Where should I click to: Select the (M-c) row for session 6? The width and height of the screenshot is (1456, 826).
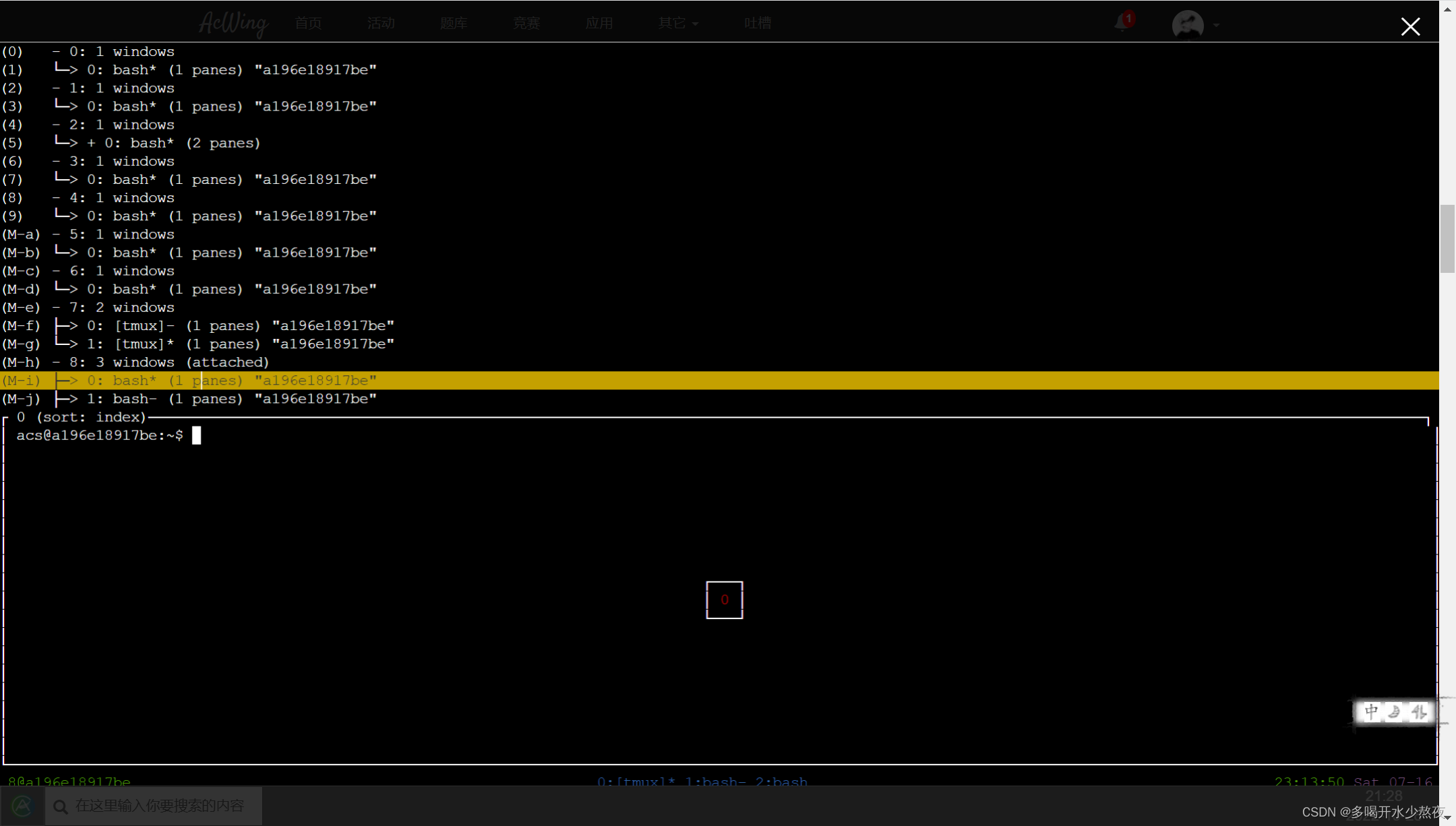719,271
